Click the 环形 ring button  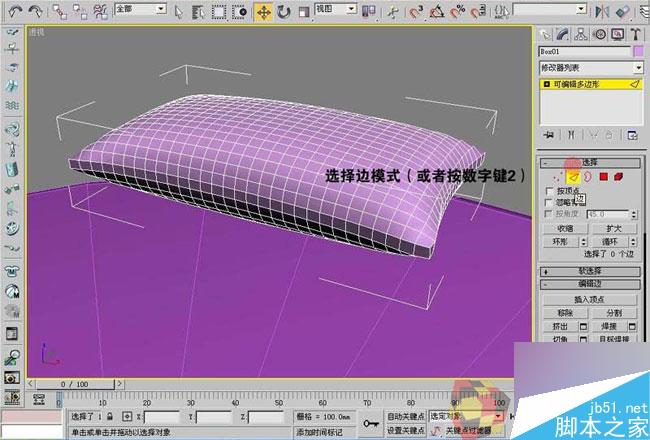tap(561, 242)
